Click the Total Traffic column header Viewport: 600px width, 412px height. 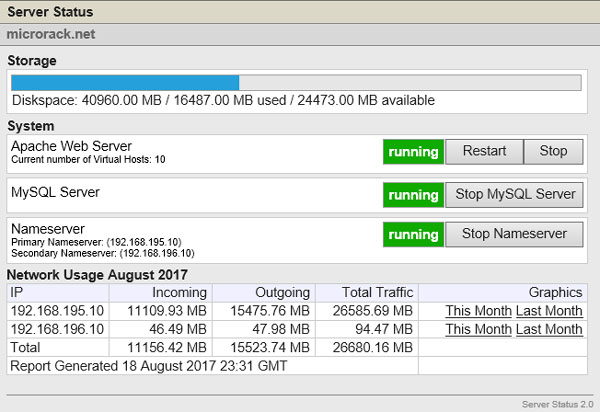367,293
